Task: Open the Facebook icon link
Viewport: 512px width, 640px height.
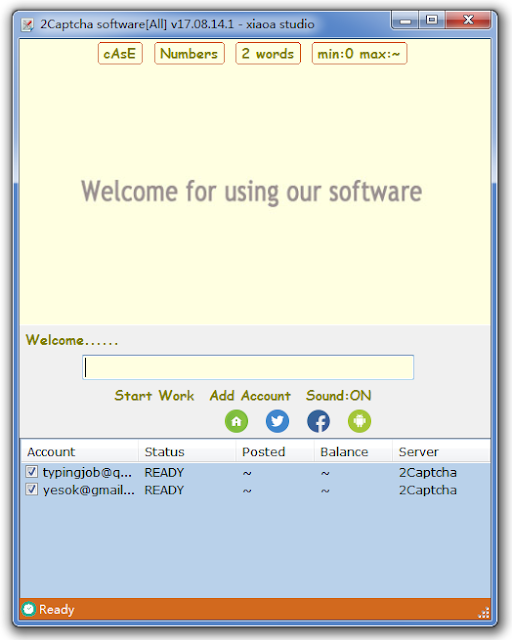Action: pyautogui.click(x=318, y=421)
